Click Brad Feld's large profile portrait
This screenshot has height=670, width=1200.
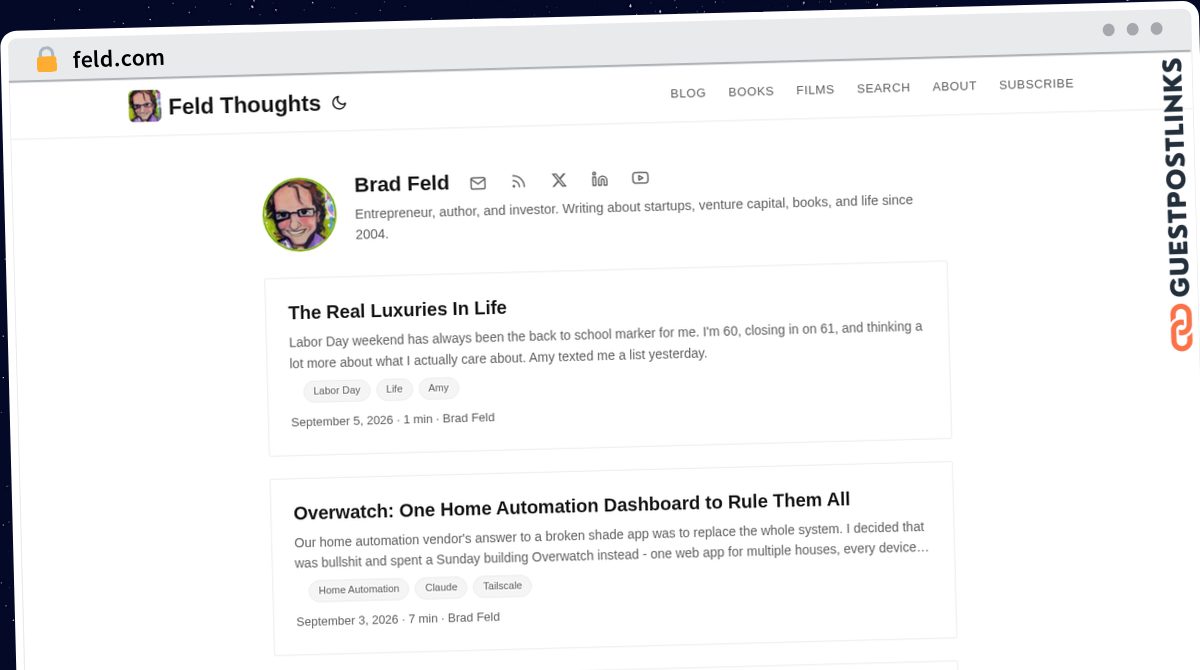299,215
